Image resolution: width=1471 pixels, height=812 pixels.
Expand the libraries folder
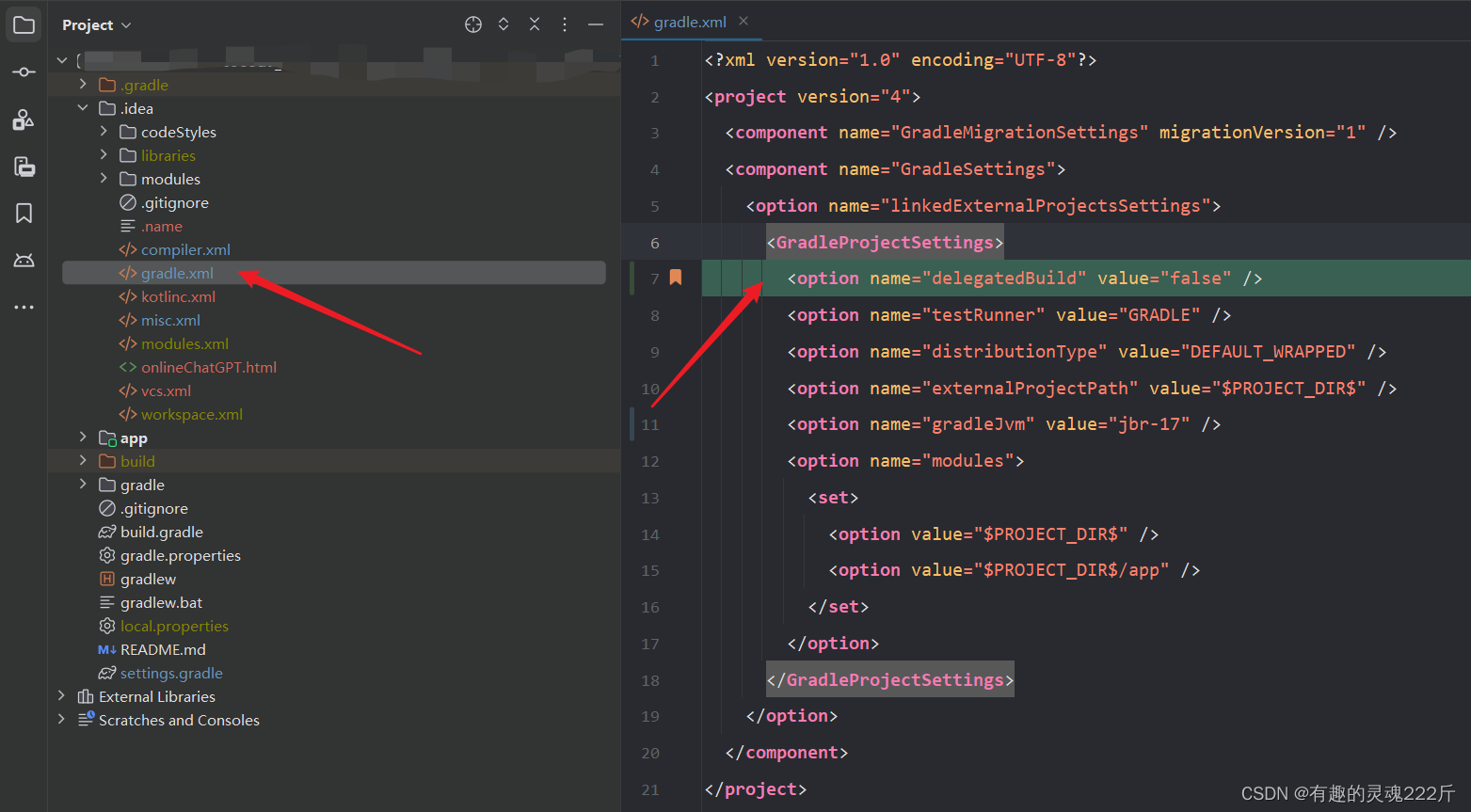(x=104, y=155)
